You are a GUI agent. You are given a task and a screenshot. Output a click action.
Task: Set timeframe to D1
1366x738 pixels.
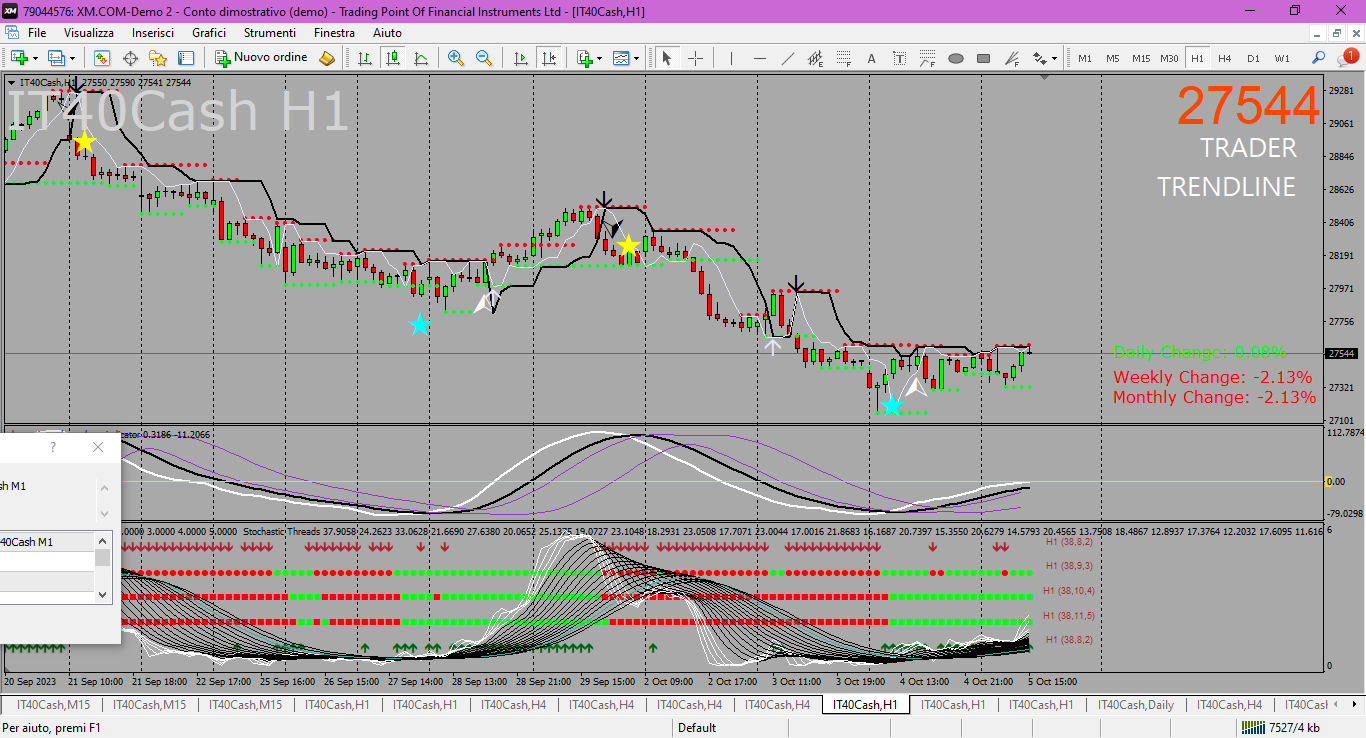point(1253,58)
